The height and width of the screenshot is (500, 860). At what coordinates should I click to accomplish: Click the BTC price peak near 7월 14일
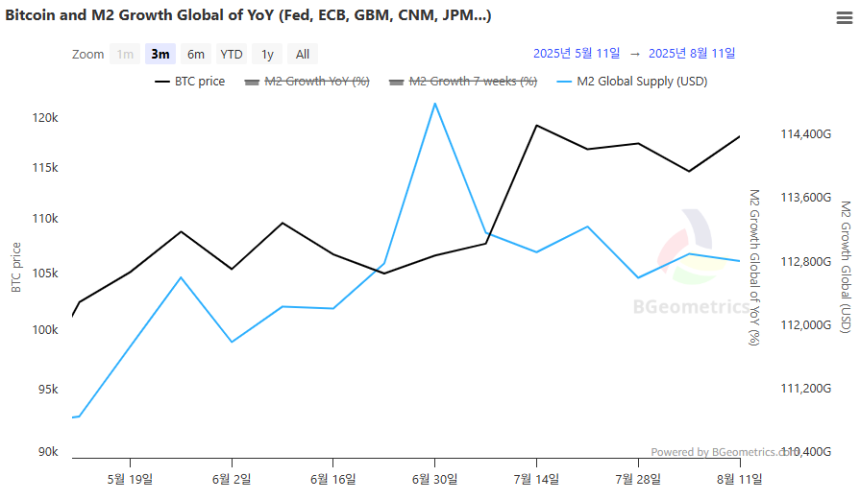[x=536, y=126]
